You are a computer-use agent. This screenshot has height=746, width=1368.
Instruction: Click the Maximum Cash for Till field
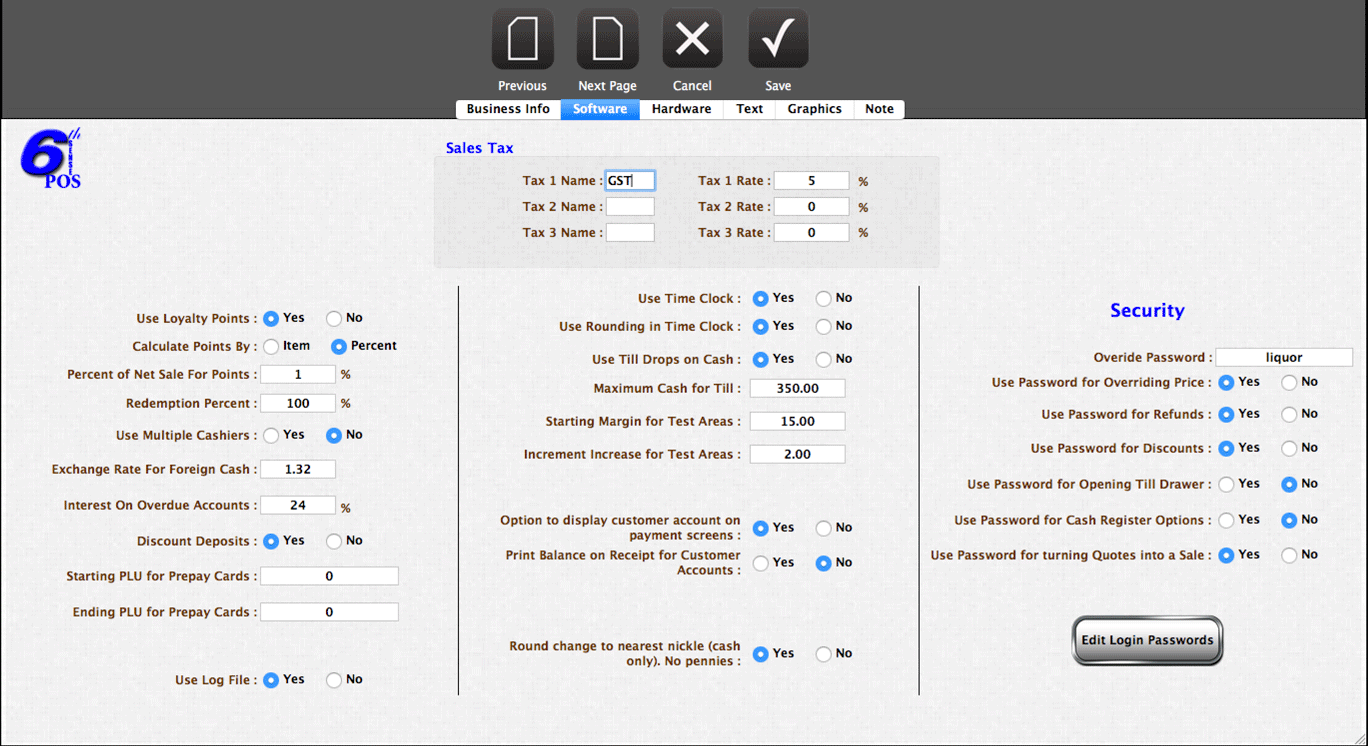coord(797,388)
